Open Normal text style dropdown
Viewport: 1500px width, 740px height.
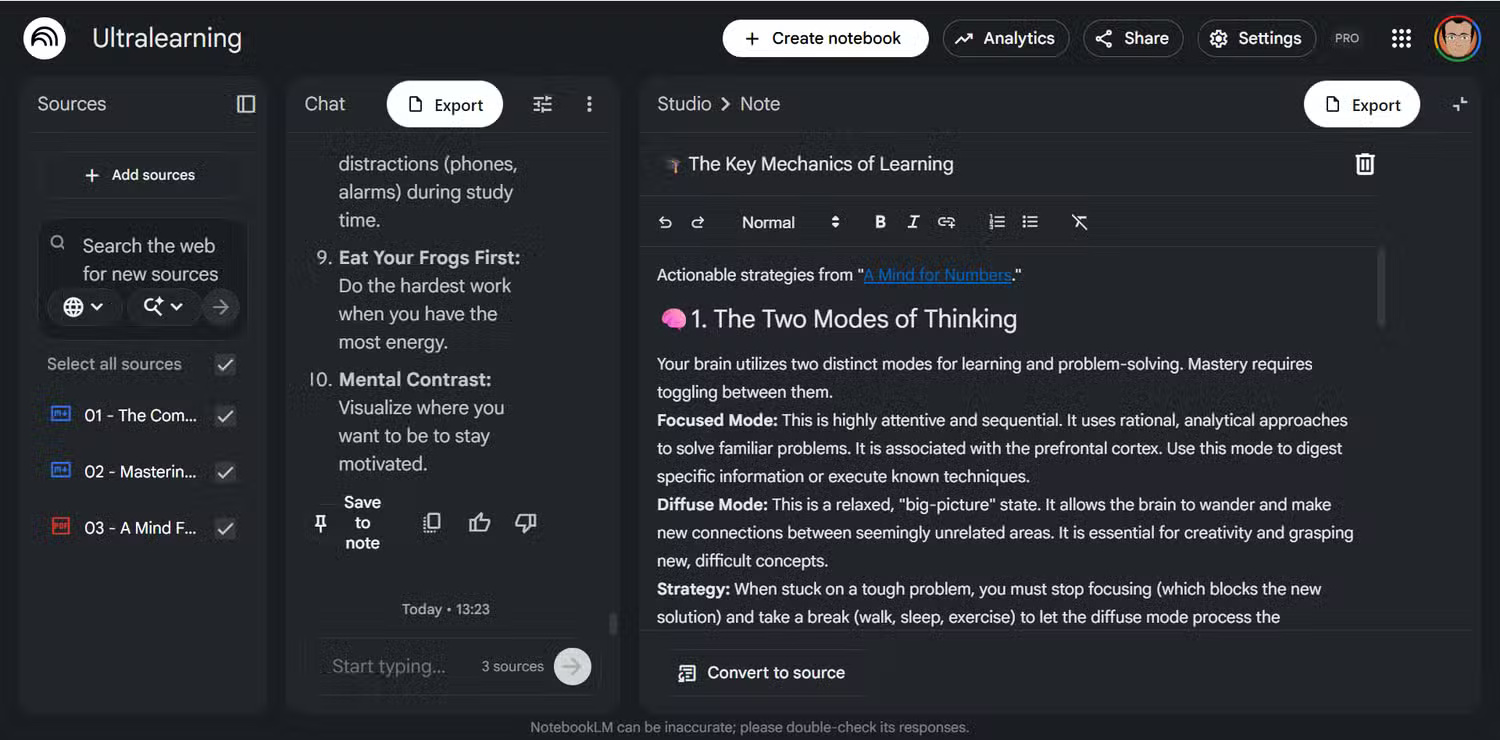click(x=790, y=222)
